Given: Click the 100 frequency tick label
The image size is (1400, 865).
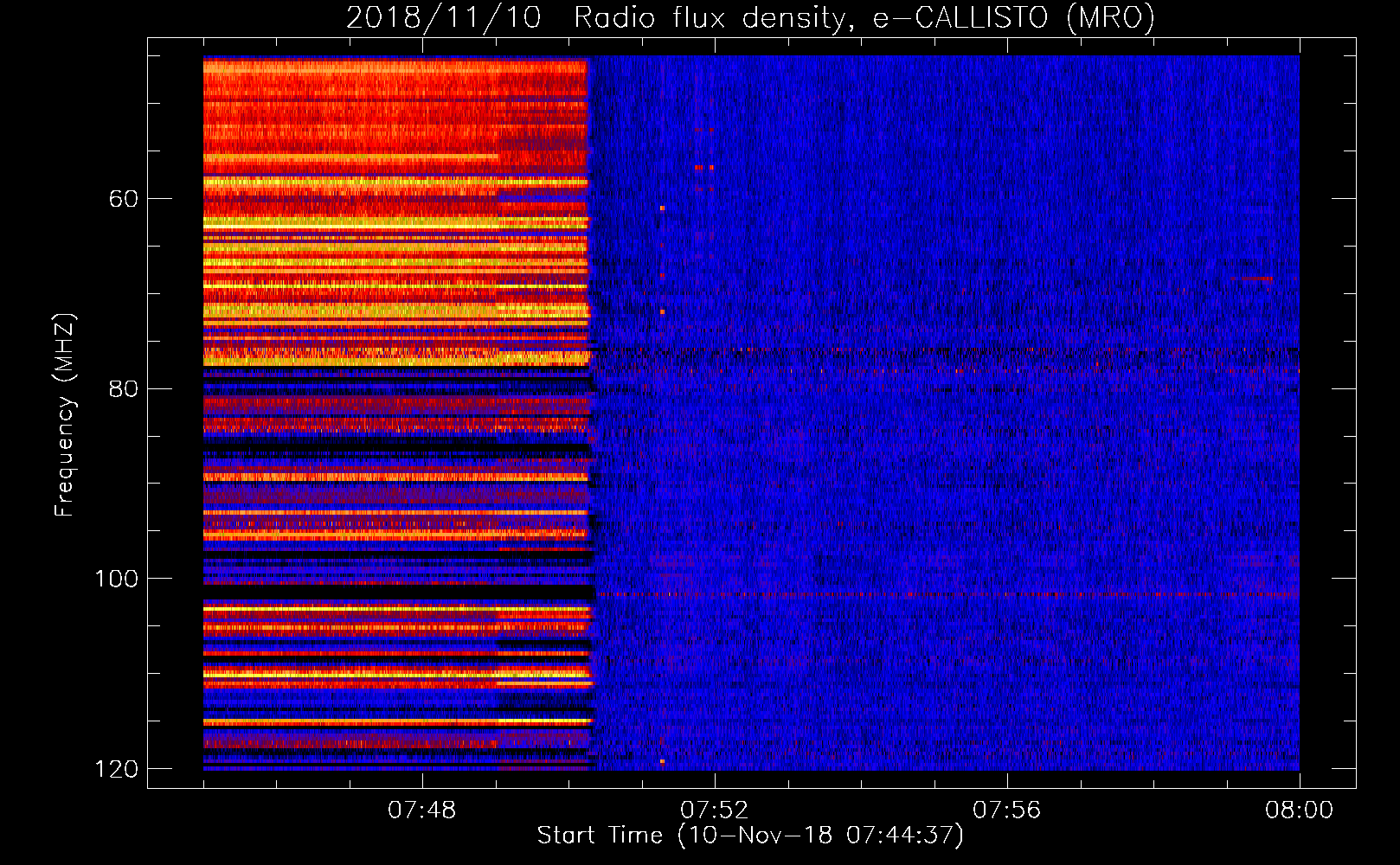Looking at the screenshot, I should (x=116, y=579).
